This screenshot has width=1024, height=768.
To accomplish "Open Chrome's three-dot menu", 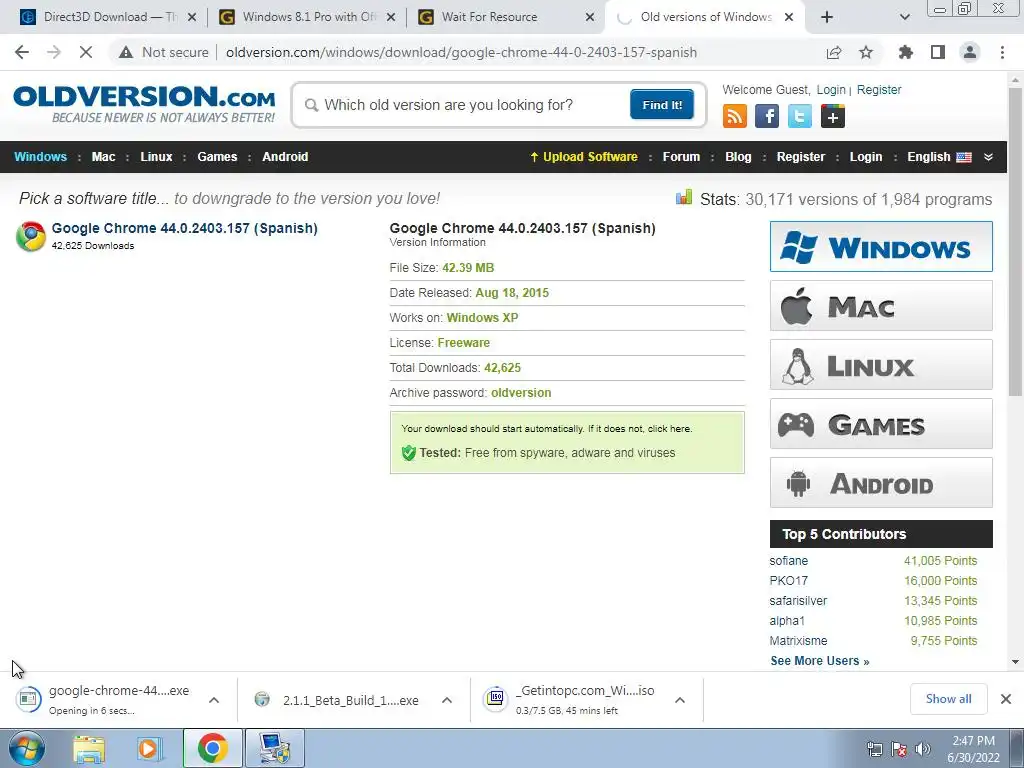I will (1002, 52).
